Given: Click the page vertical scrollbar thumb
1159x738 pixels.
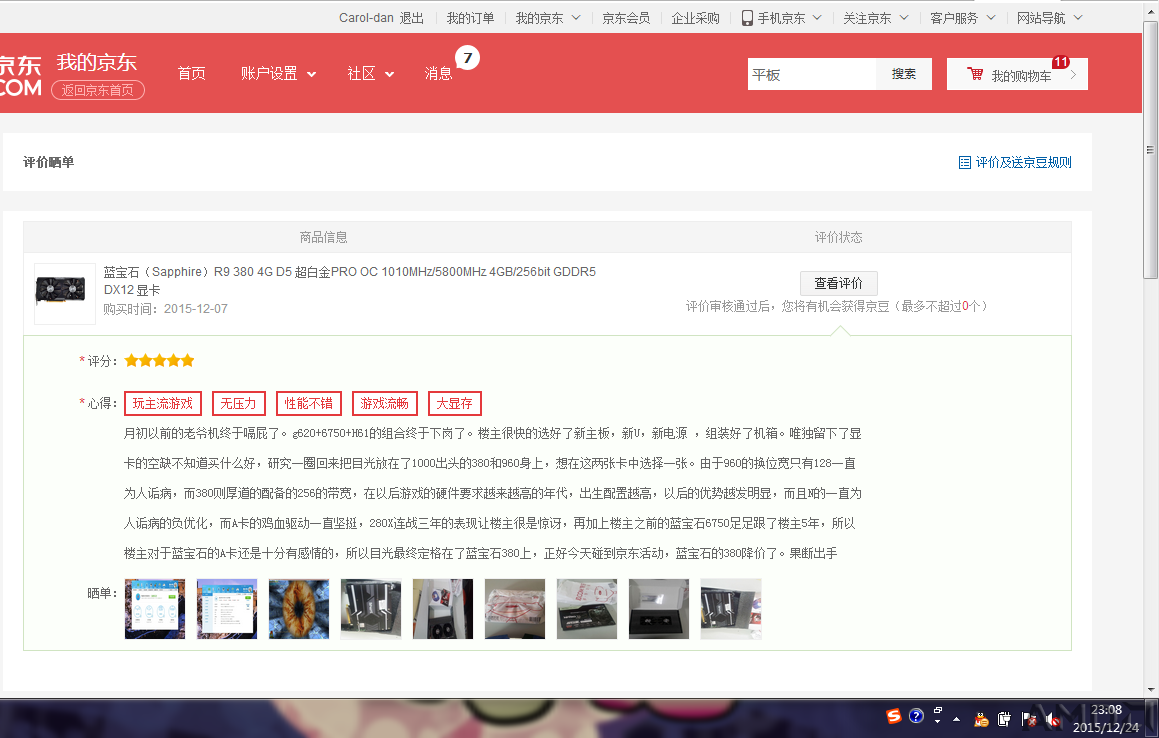Looking at the screenshot, I should (1150, 150).
